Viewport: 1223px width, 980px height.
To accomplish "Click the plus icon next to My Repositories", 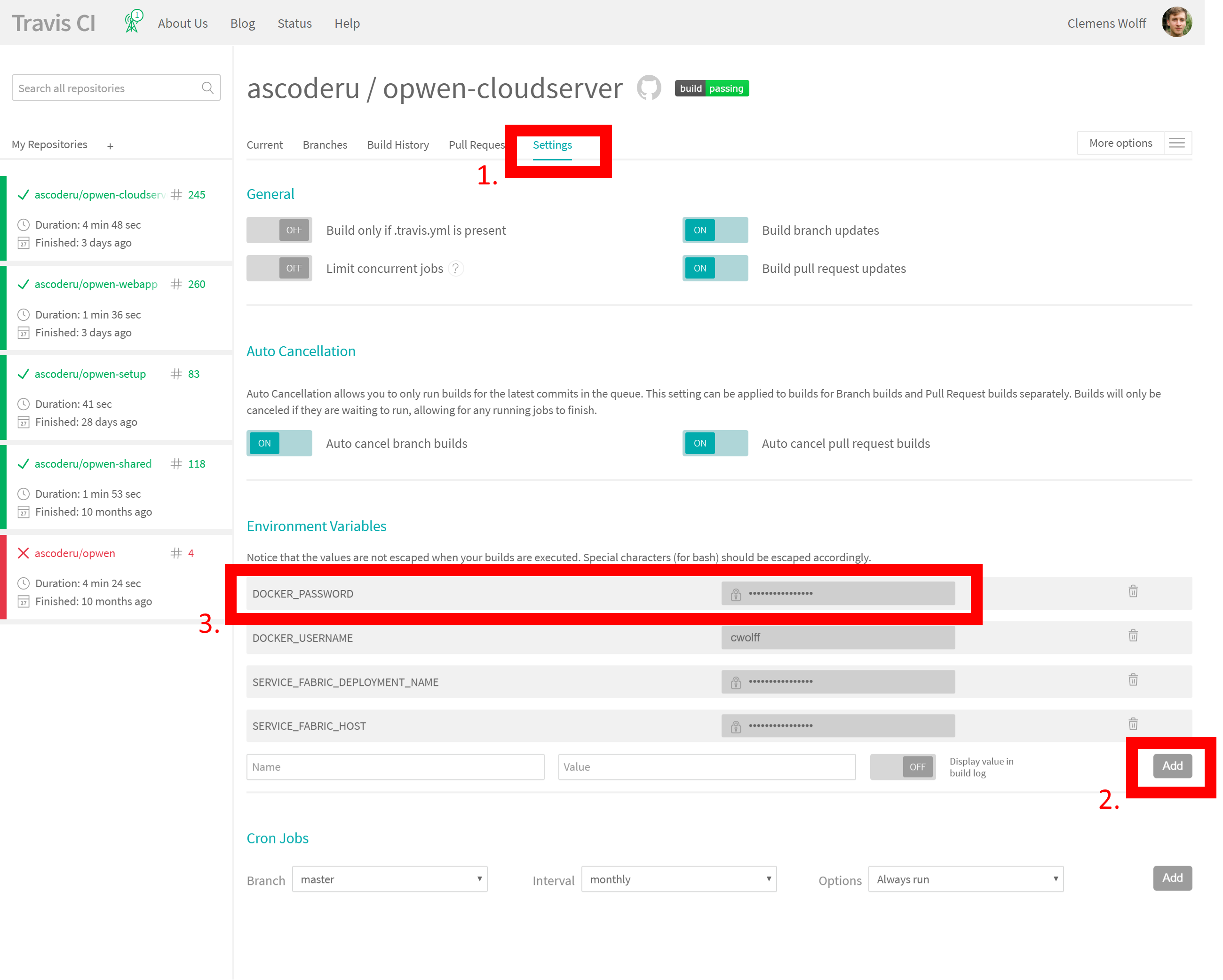I will click(110, 146).
